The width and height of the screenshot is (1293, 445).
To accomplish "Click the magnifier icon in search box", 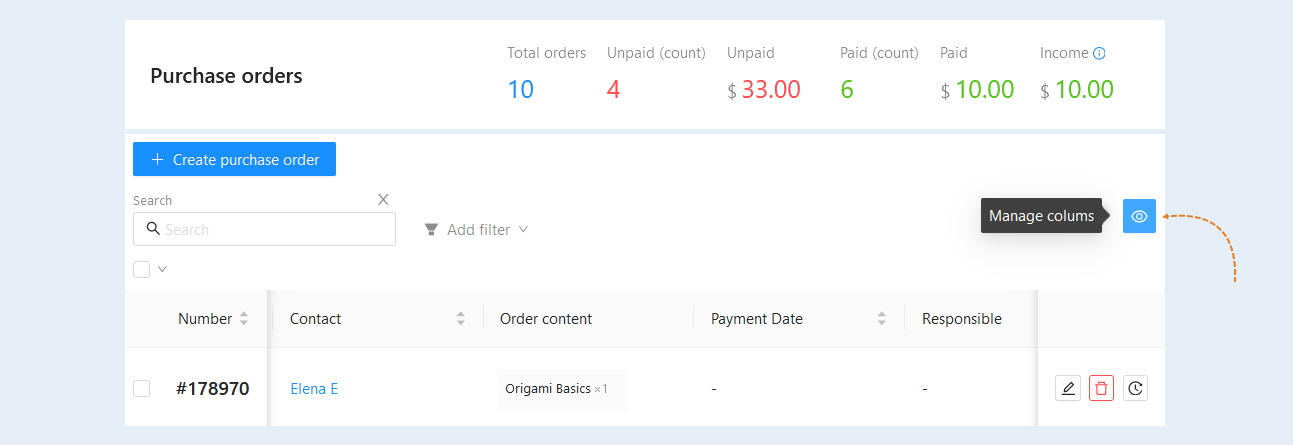I will coord(153,229).
